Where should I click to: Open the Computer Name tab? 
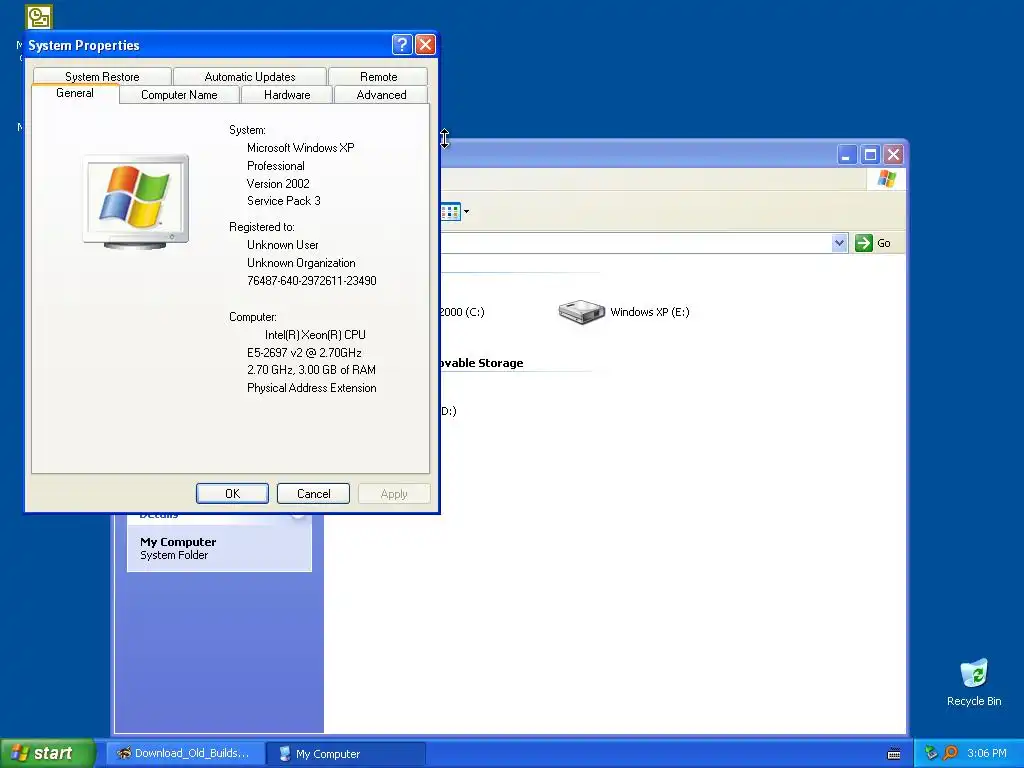tap(179, 95)
